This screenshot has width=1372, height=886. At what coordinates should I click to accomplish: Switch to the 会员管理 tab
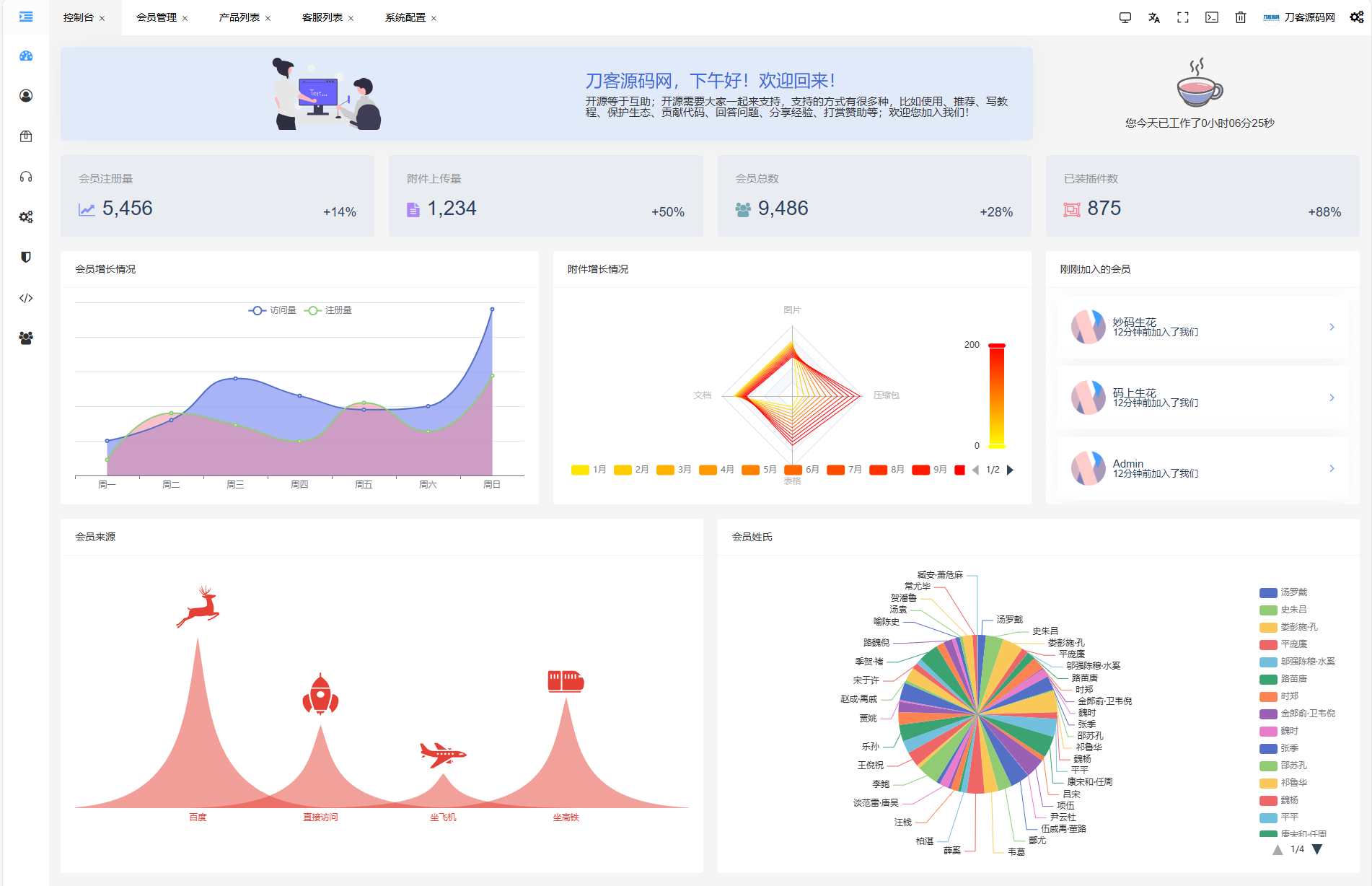(156, 17)
